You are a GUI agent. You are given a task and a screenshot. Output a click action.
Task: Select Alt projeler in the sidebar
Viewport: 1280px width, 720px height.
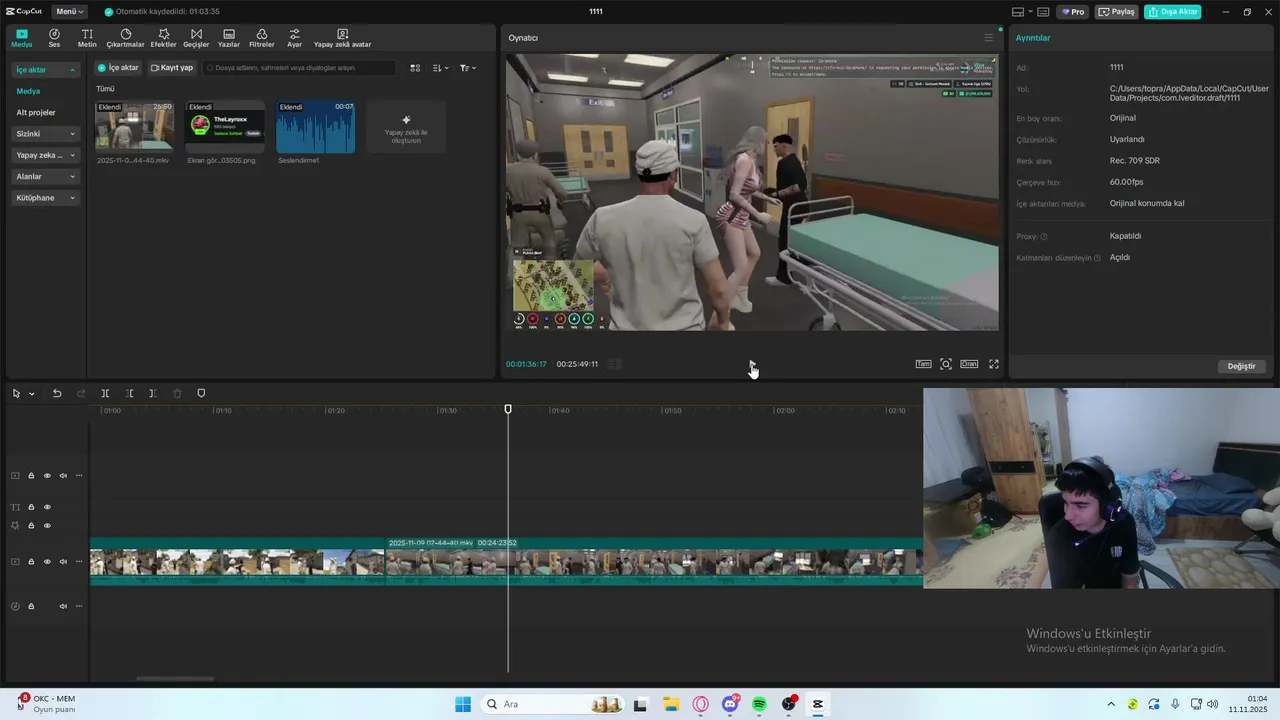[x=36, y=113]
